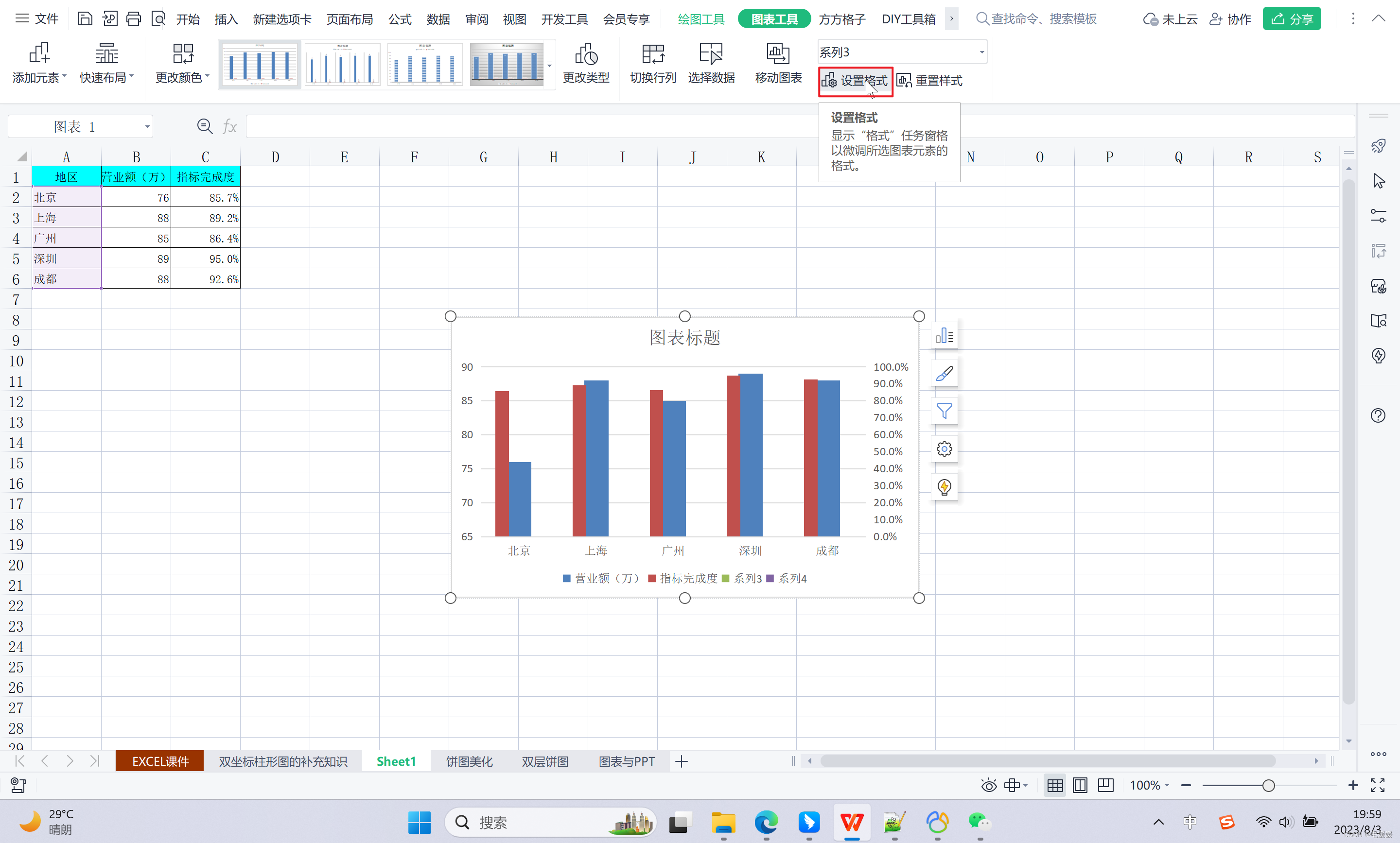Expand the chart styles gallery arrow
Image resolution: width=1400 pixels, height=843 pixels.
[x=549, y=65]
